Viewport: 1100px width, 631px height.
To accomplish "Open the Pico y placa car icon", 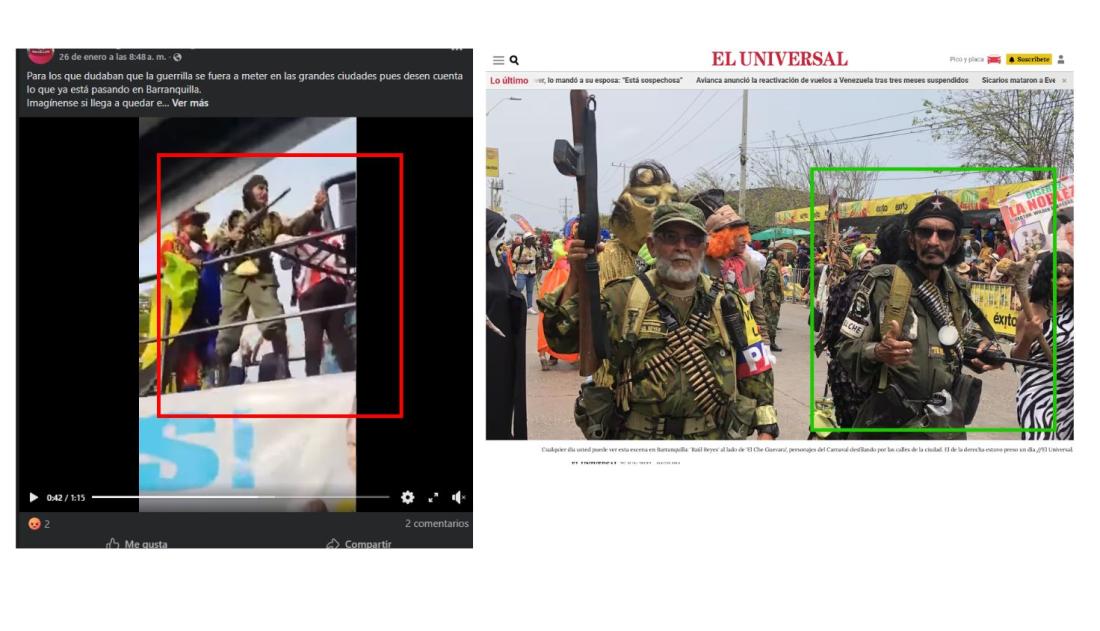I will (993, 59).
